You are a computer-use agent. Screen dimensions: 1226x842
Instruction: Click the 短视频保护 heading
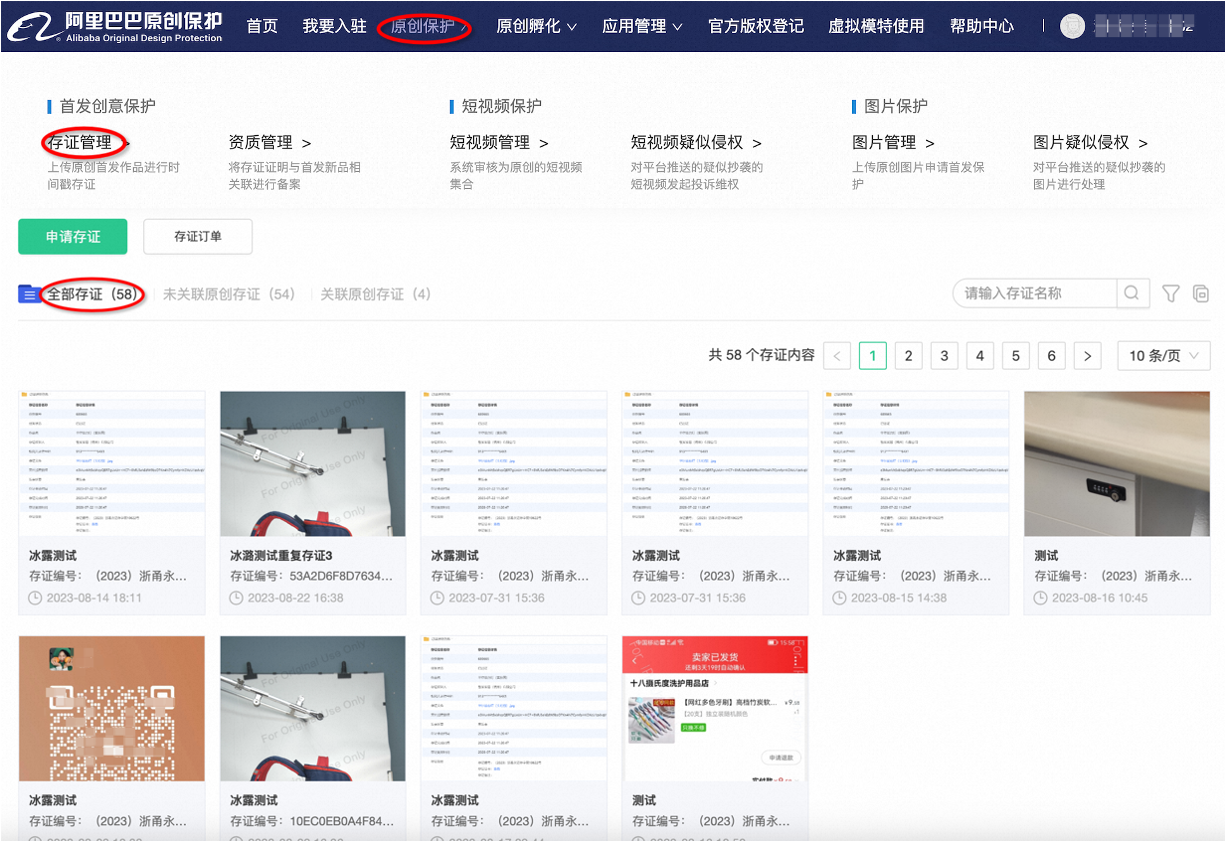(502, 106)
